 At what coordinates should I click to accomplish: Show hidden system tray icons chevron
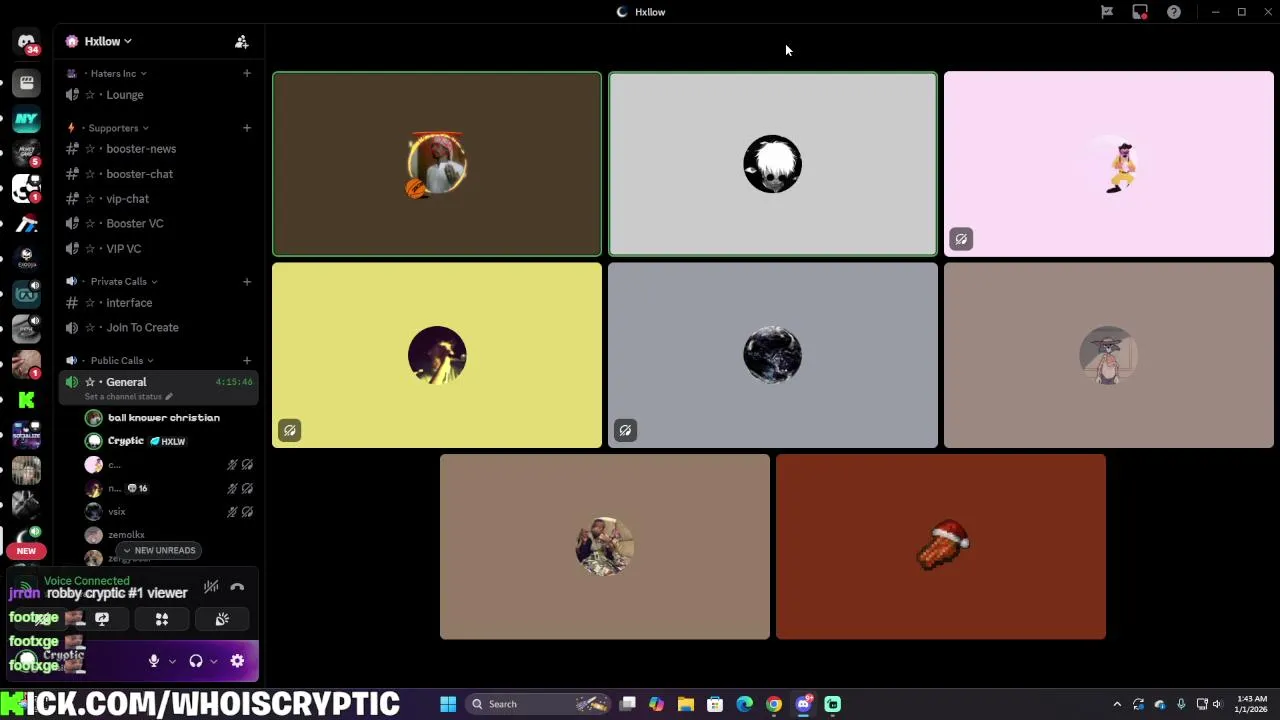click(1117, 704)
